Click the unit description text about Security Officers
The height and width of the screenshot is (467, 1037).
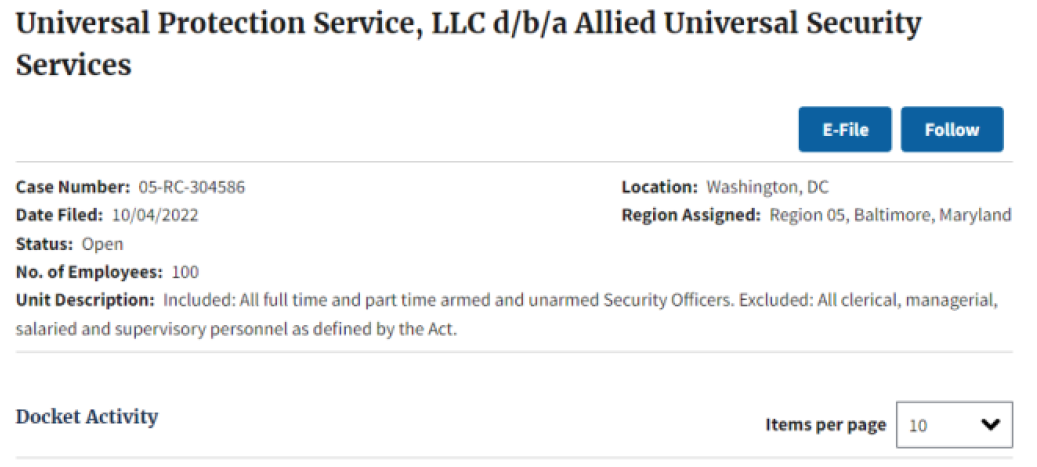tap(506, 314)
